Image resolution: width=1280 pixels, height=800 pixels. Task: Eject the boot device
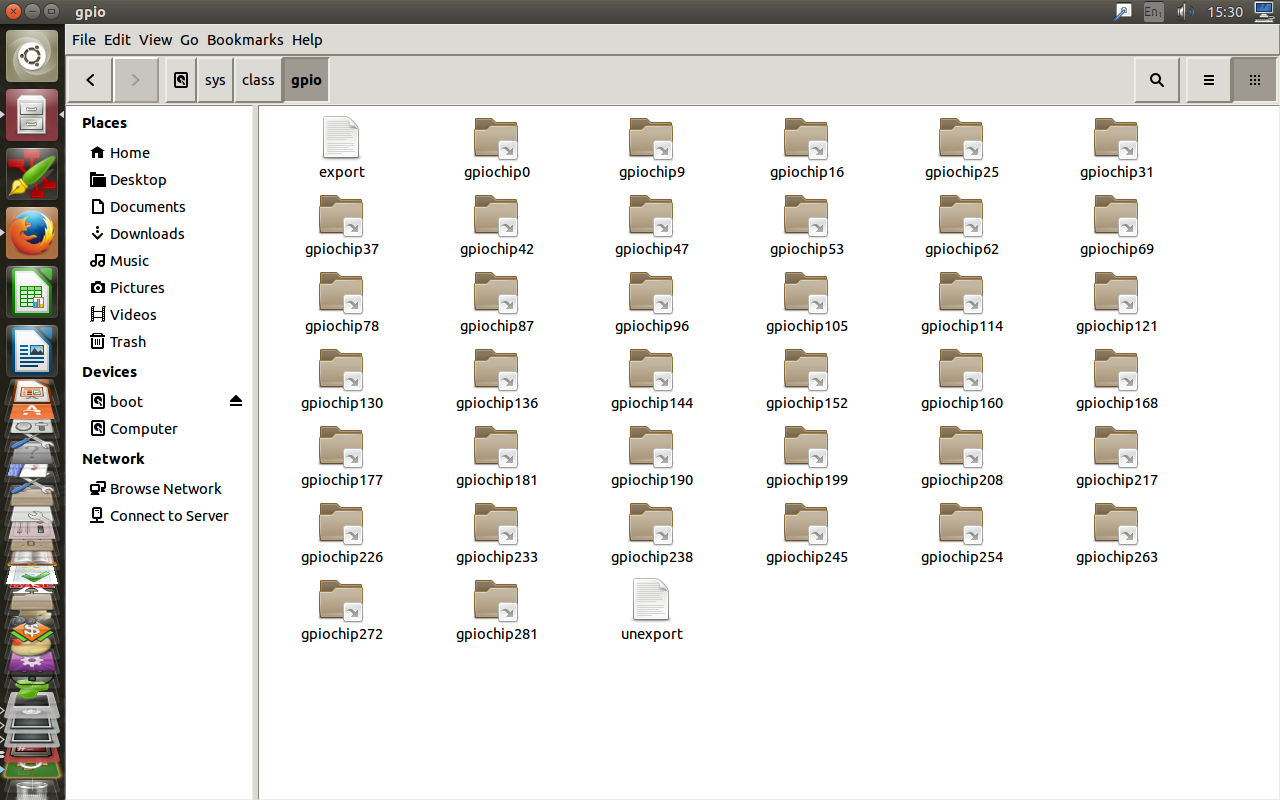coord(236,401)
